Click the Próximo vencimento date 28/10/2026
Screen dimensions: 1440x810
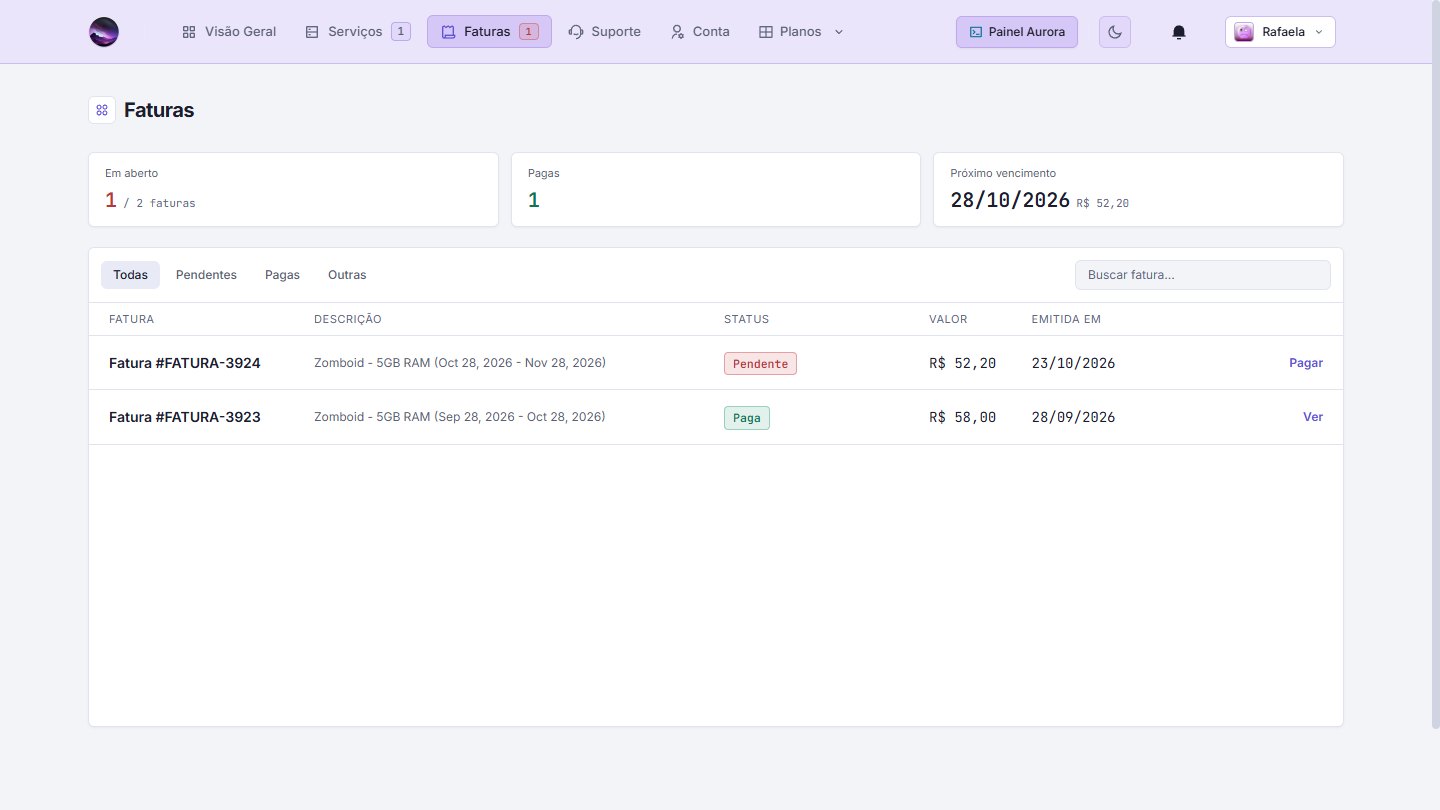(1010, 200)
